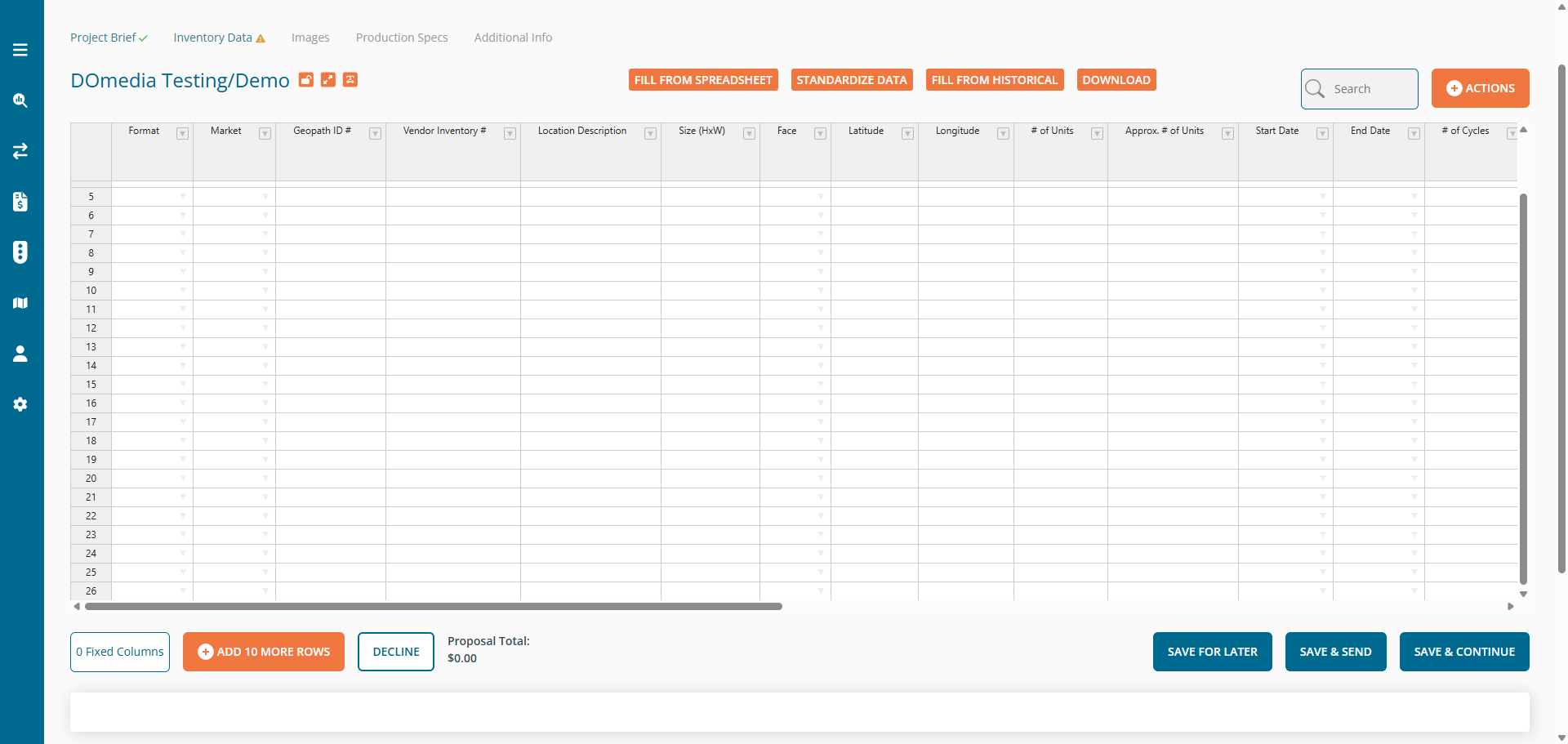
Task: Click Add 10 More Rows button
Action: point(264,652)
